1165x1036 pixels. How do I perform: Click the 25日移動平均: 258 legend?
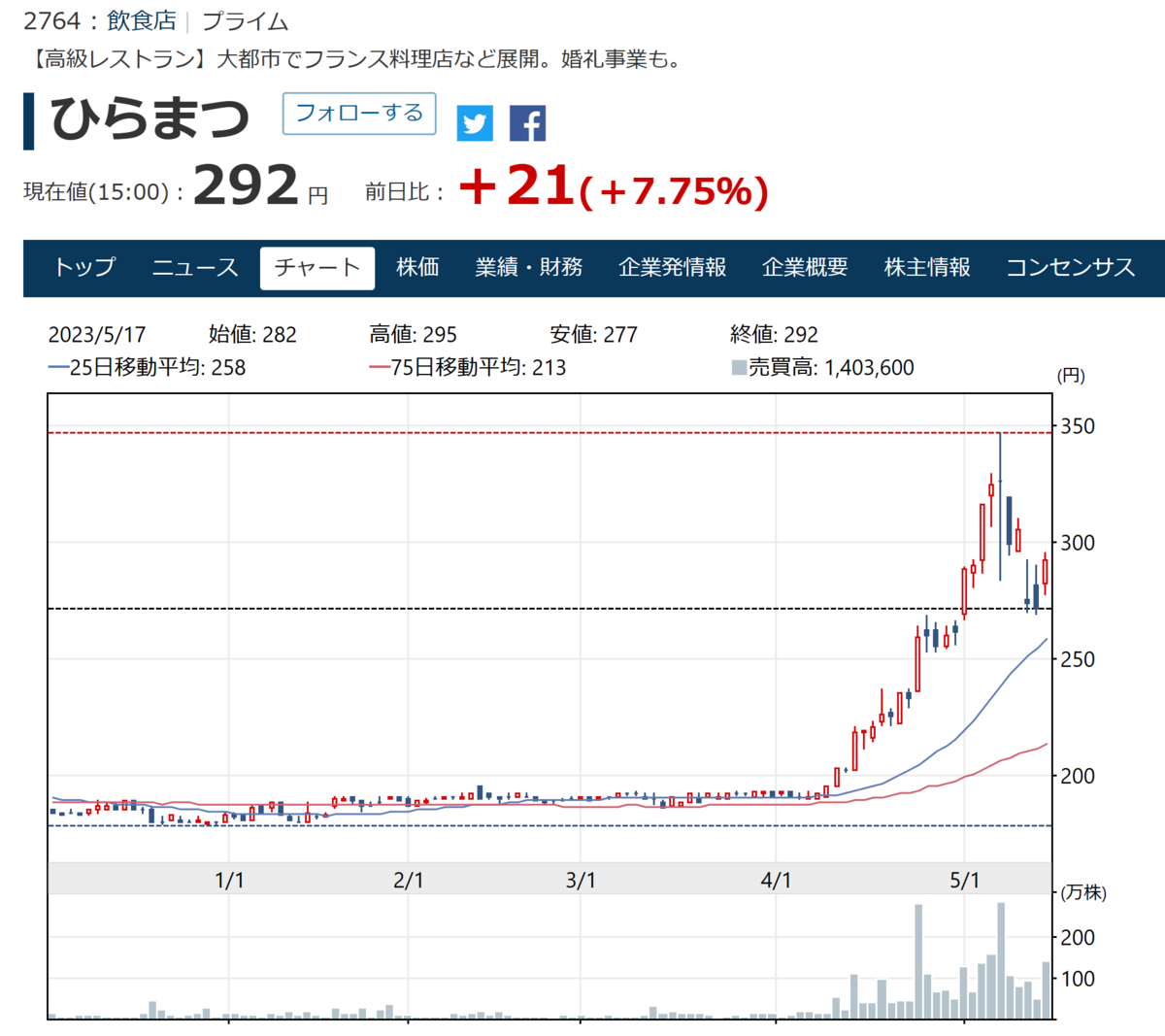click(147, 368)
